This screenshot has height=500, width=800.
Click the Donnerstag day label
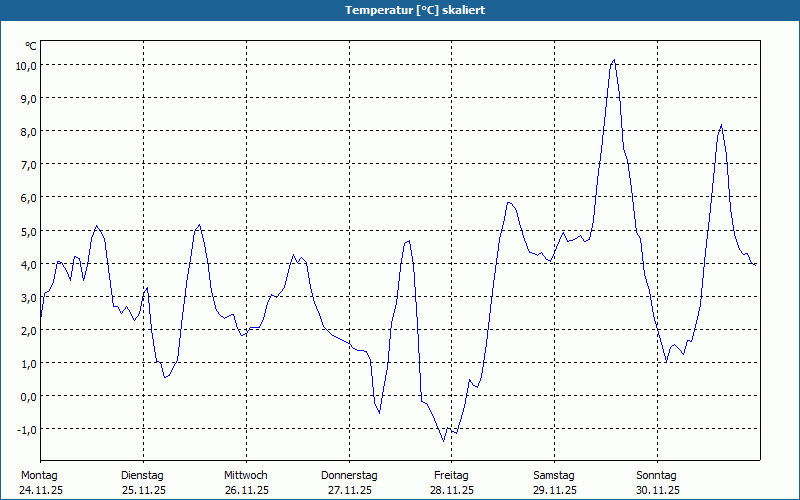coord(349,476)
